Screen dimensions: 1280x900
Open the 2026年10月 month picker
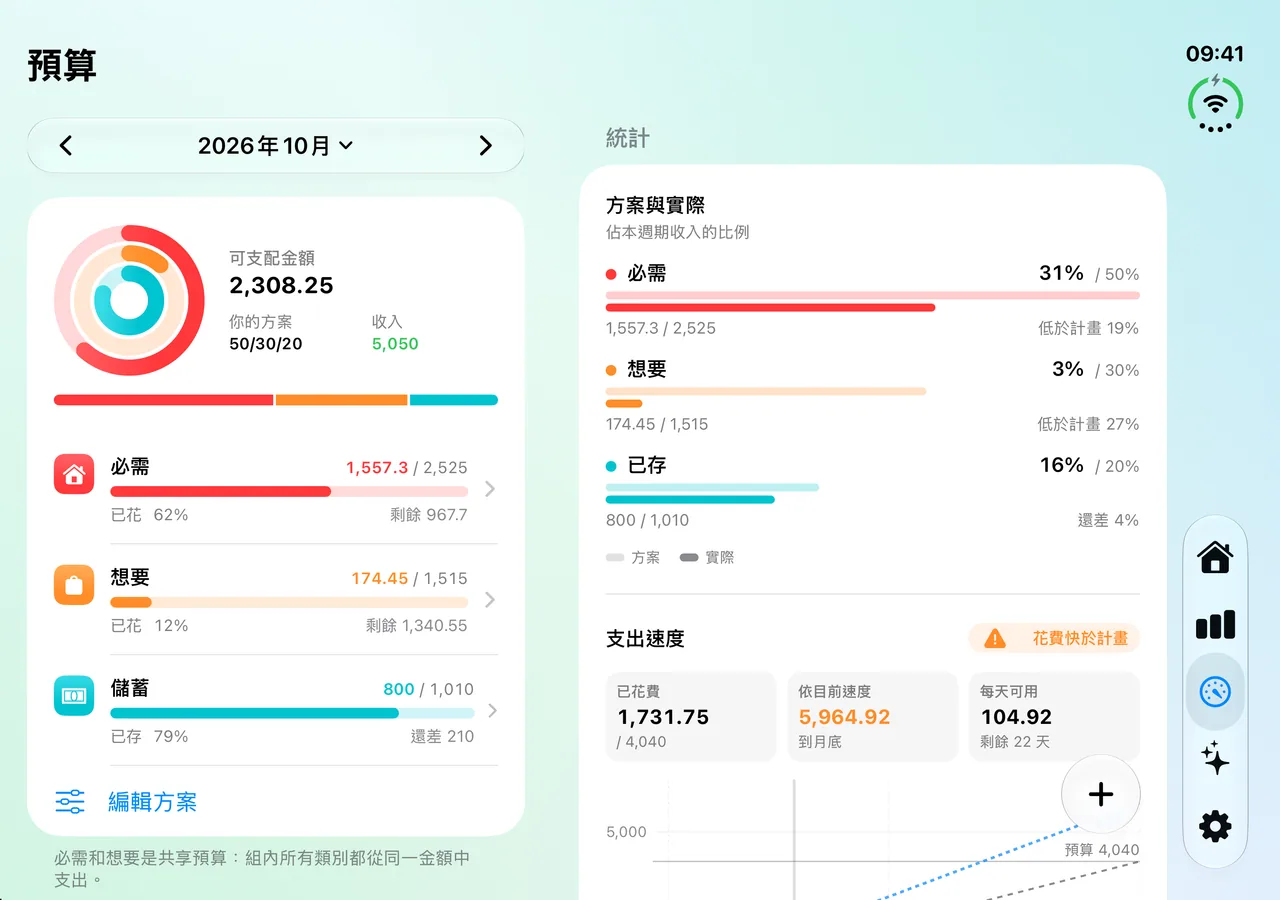(x=276, y=146)
